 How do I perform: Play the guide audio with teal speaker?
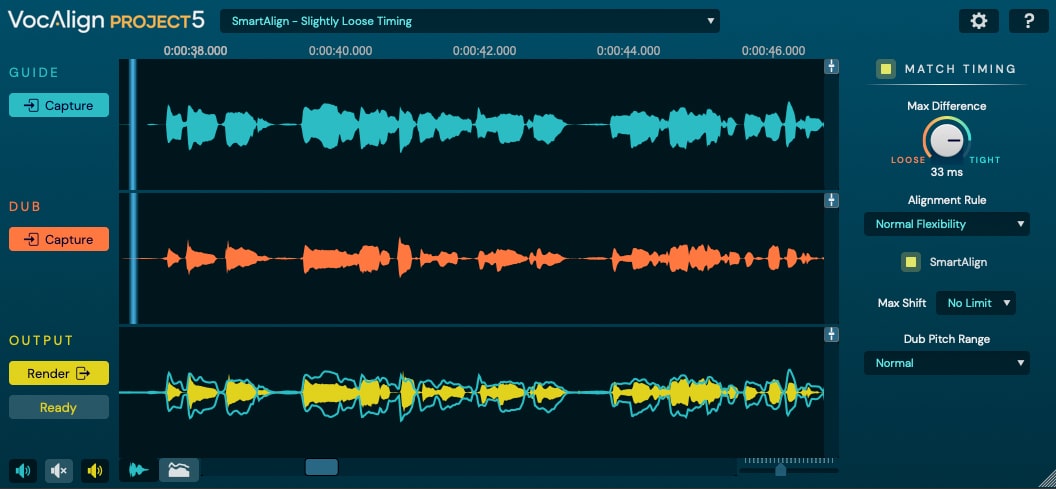point(22,470)
